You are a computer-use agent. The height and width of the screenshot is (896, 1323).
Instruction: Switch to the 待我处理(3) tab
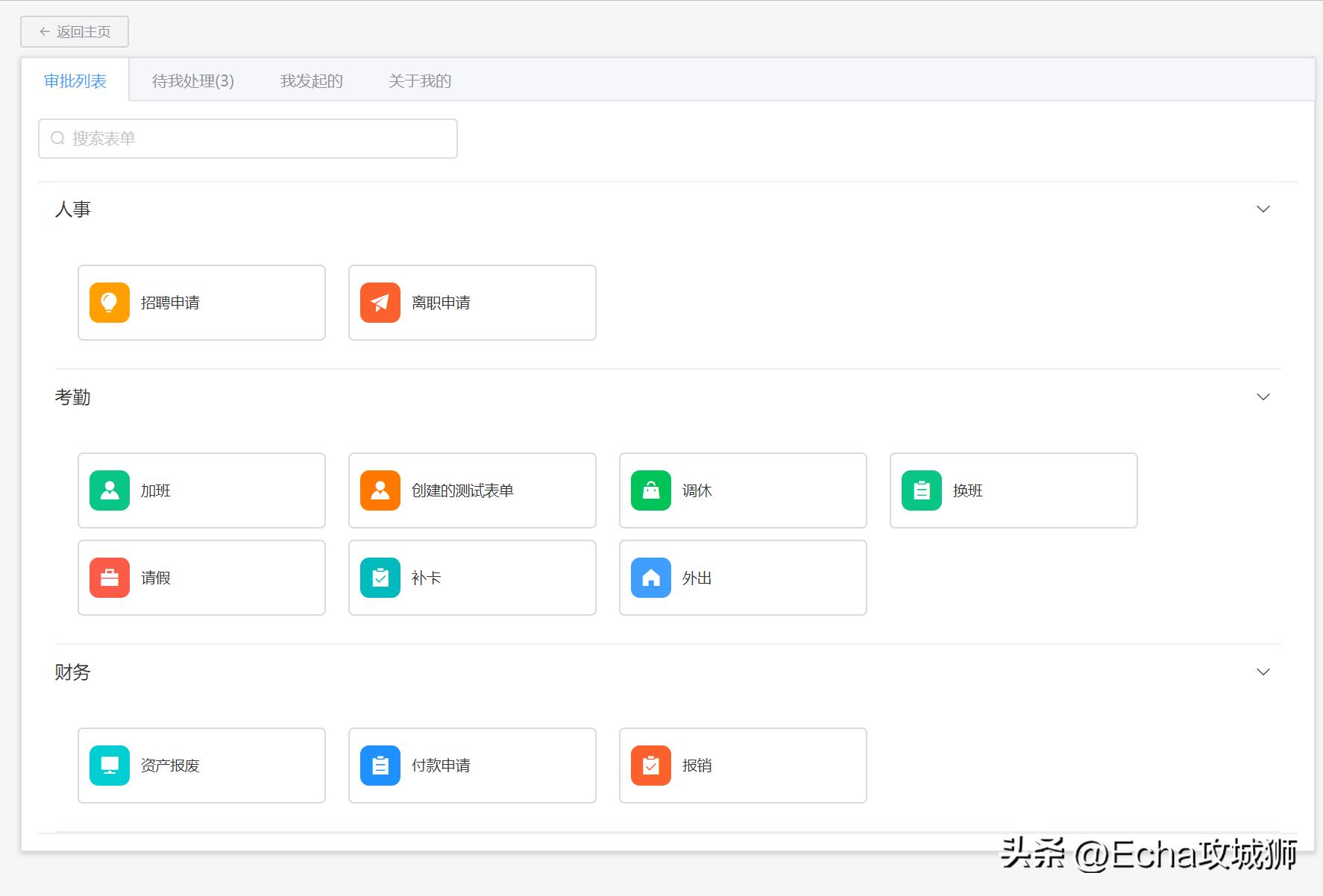[192, 81]
